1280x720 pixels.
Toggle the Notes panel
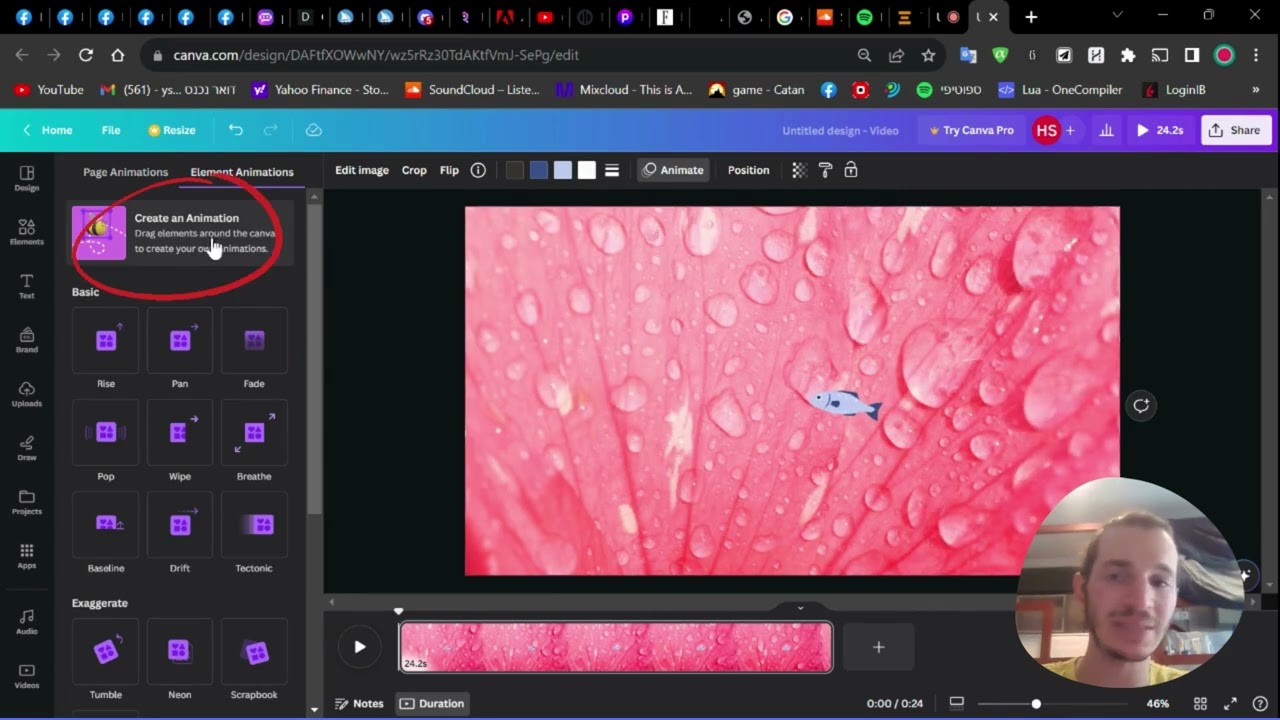point(359,704)
